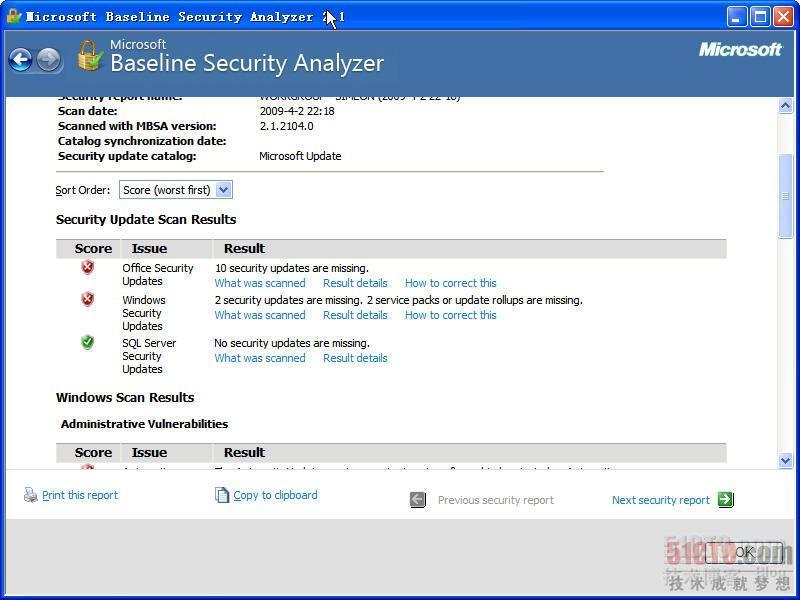Click the red shield for Office Security Updates

88,267
